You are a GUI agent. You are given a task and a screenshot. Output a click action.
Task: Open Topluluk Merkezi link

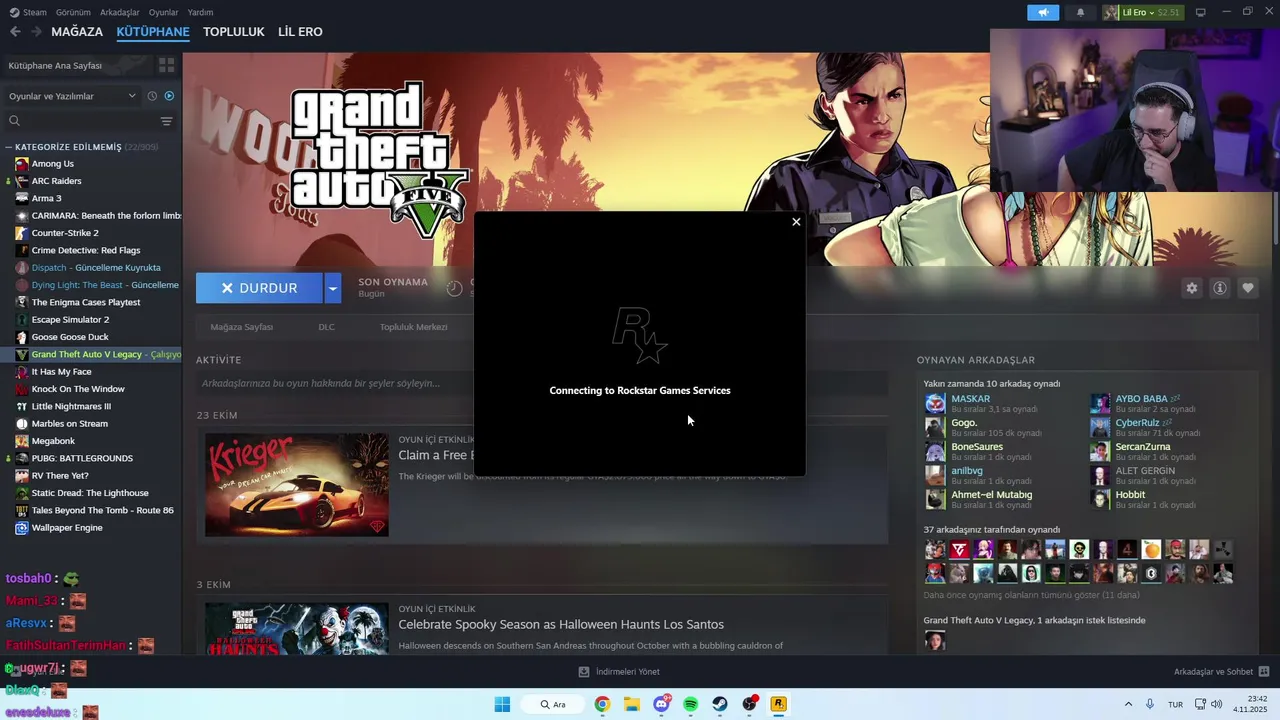point(413,327)
